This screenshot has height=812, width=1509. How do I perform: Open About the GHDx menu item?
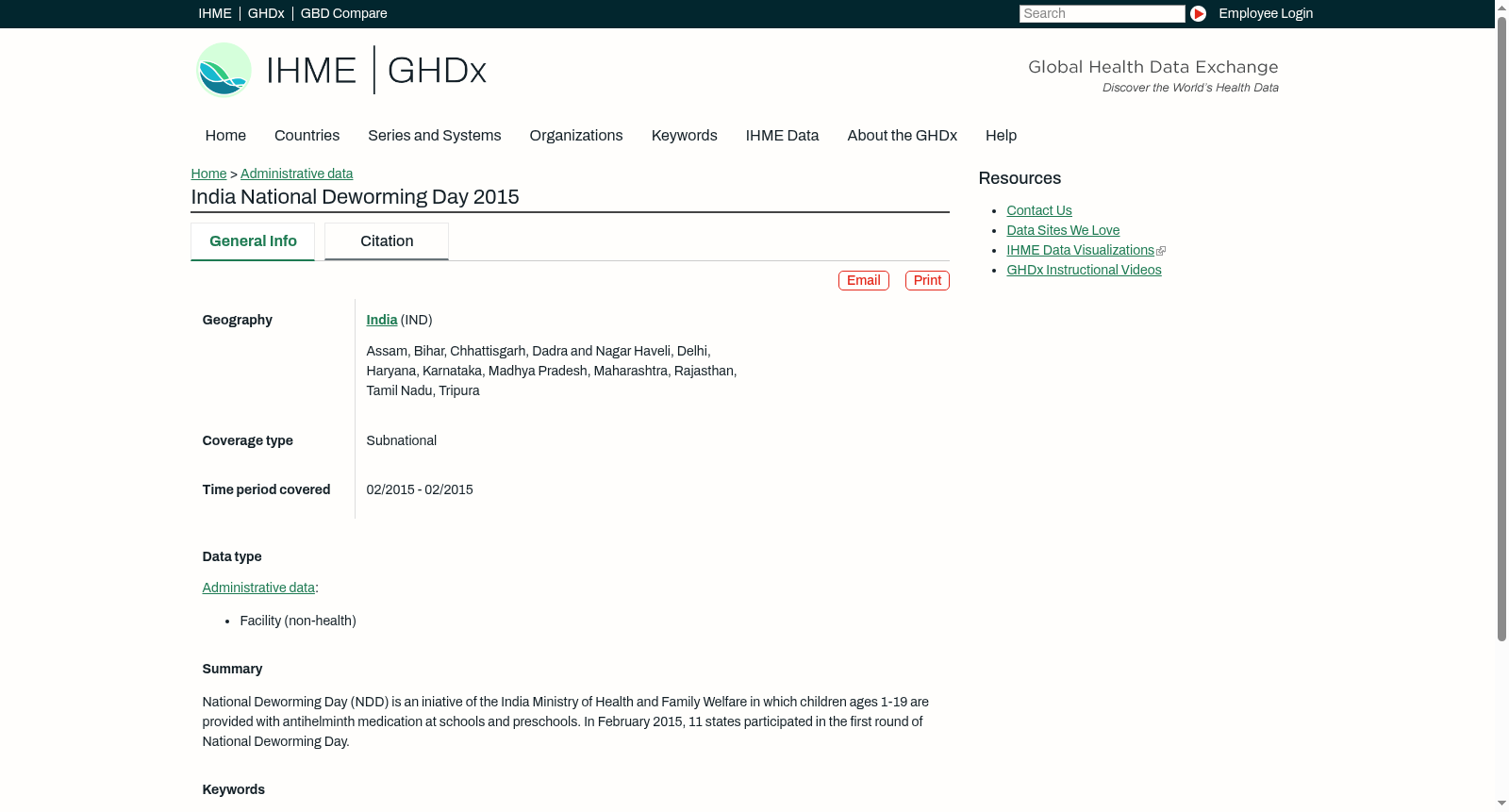[x=902, y=136]
